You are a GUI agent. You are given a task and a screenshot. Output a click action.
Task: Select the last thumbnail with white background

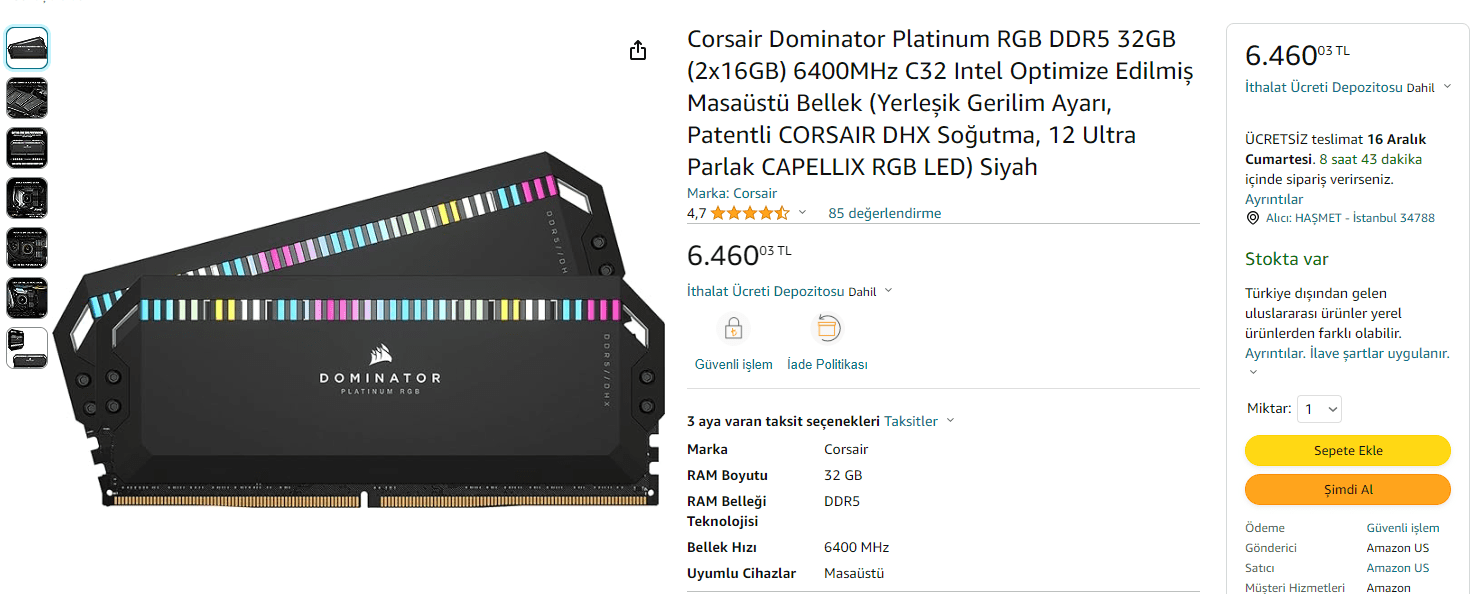click(x=27, y=348)
